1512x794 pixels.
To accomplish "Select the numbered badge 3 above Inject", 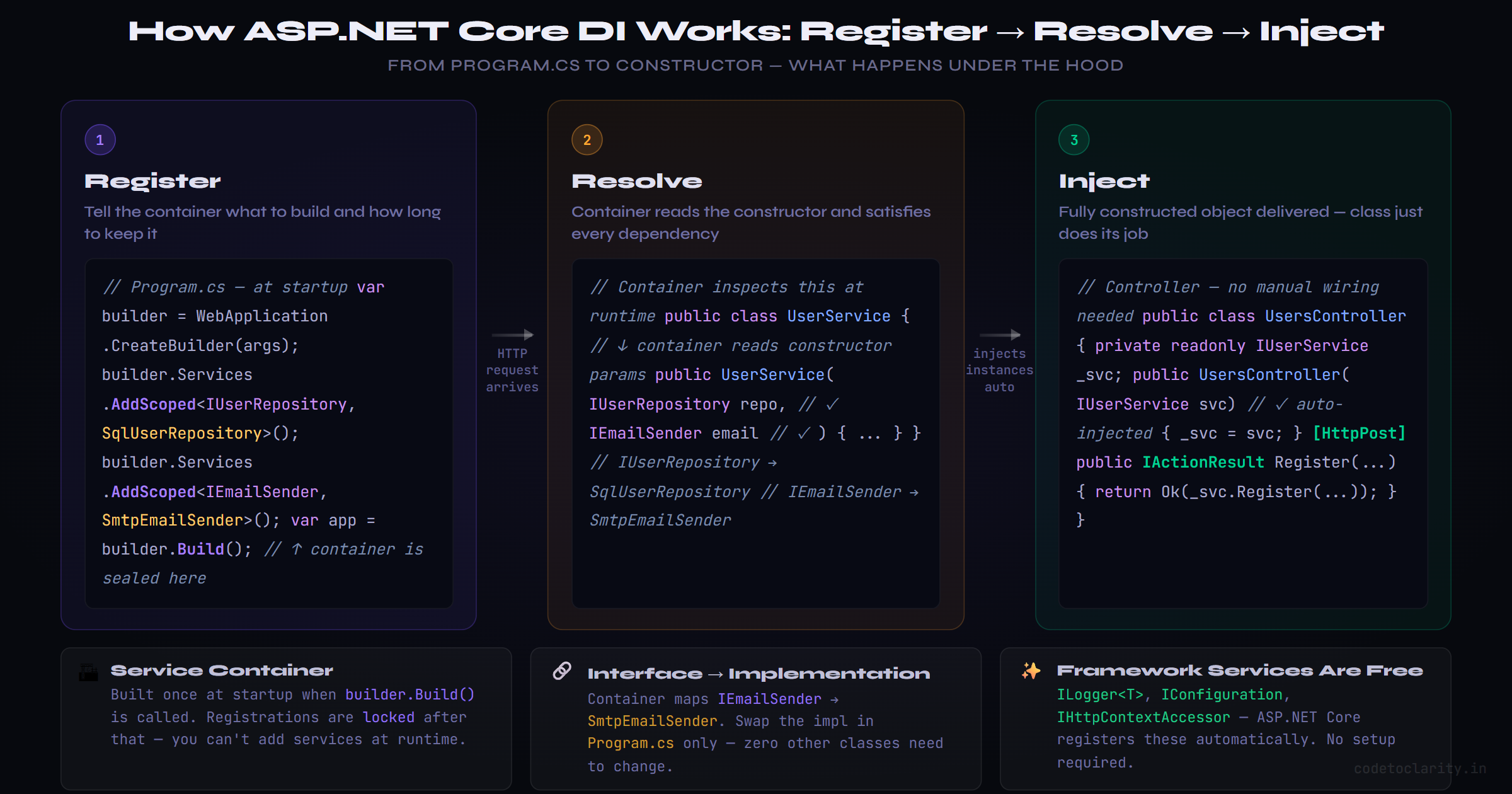I will click(1073, 139).
